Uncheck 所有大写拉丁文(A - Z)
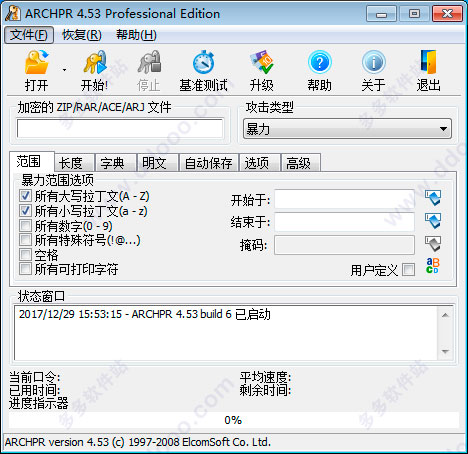This screenshot has height=454, width=468. [x=25, y=196]
